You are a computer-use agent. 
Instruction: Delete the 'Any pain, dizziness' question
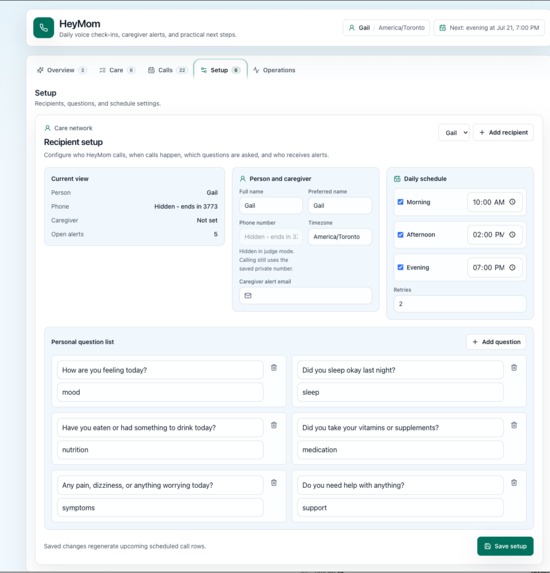pos(274,483)
